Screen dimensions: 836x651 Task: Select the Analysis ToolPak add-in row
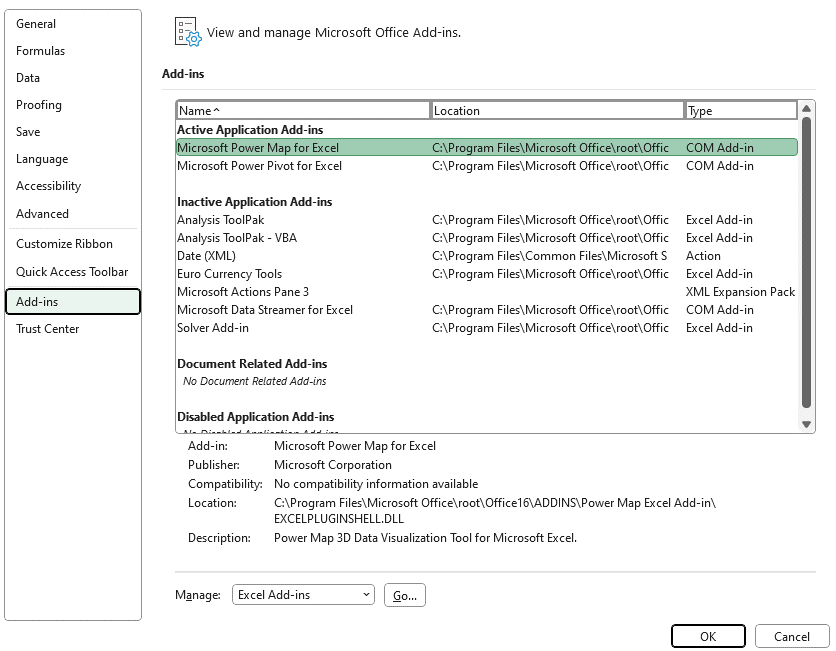pyautogui.click(x=487, y=220)
